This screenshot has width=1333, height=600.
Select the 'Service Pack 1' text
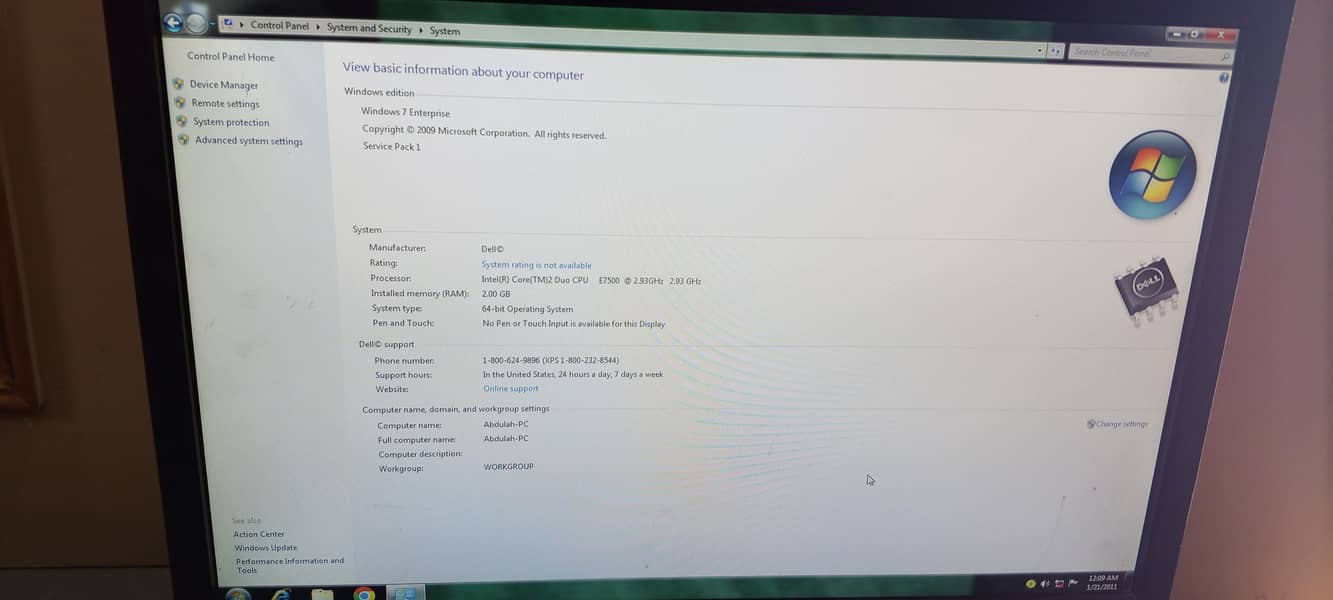[x=392, y=146]
